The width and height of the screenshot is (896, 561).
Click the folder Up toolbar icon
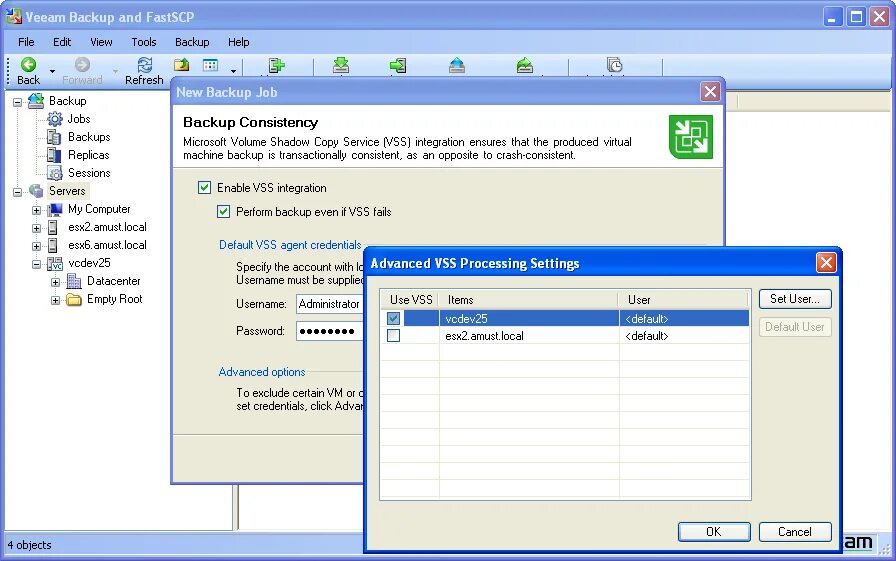(182, 65)
